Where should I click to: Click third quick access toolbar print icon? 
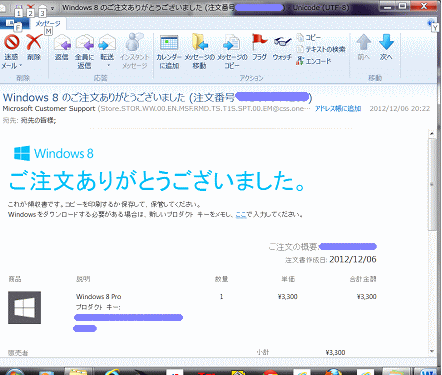42,8
